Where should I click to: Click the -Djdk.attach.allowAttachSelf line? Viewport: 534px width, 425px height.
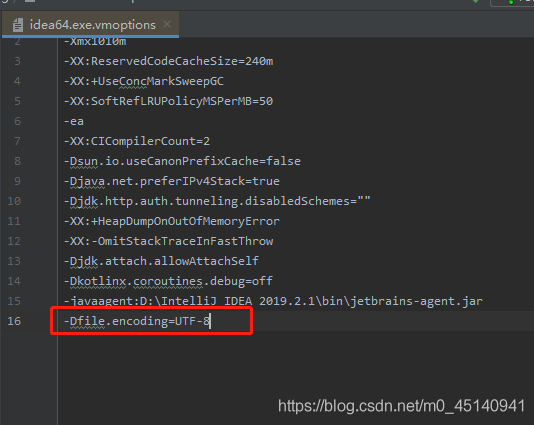click(161, 261)
